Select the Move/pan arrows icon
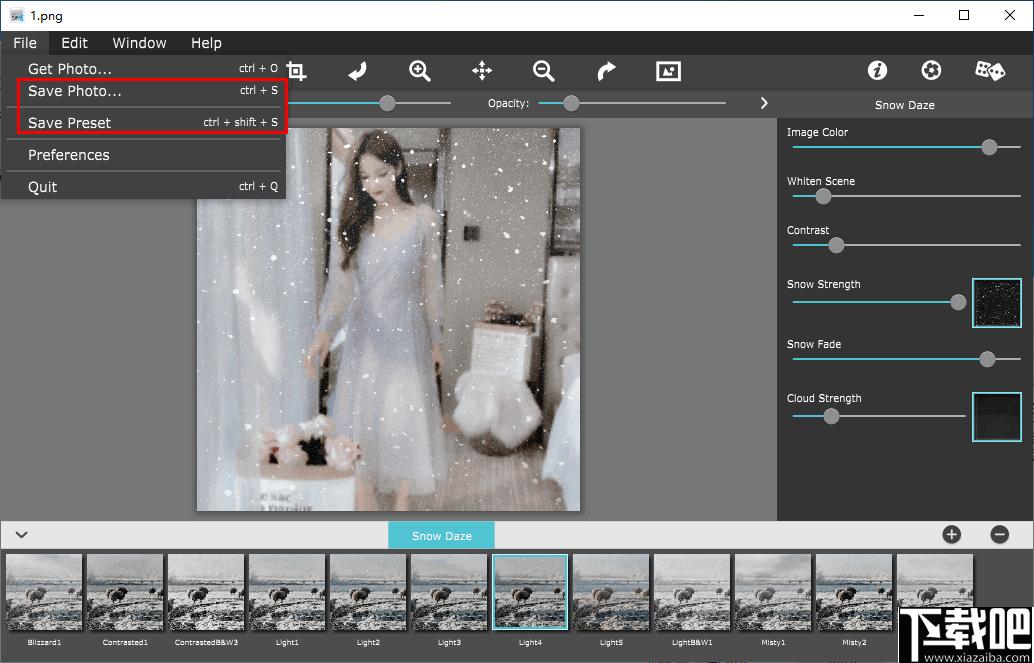 click(x=482, y=71)
